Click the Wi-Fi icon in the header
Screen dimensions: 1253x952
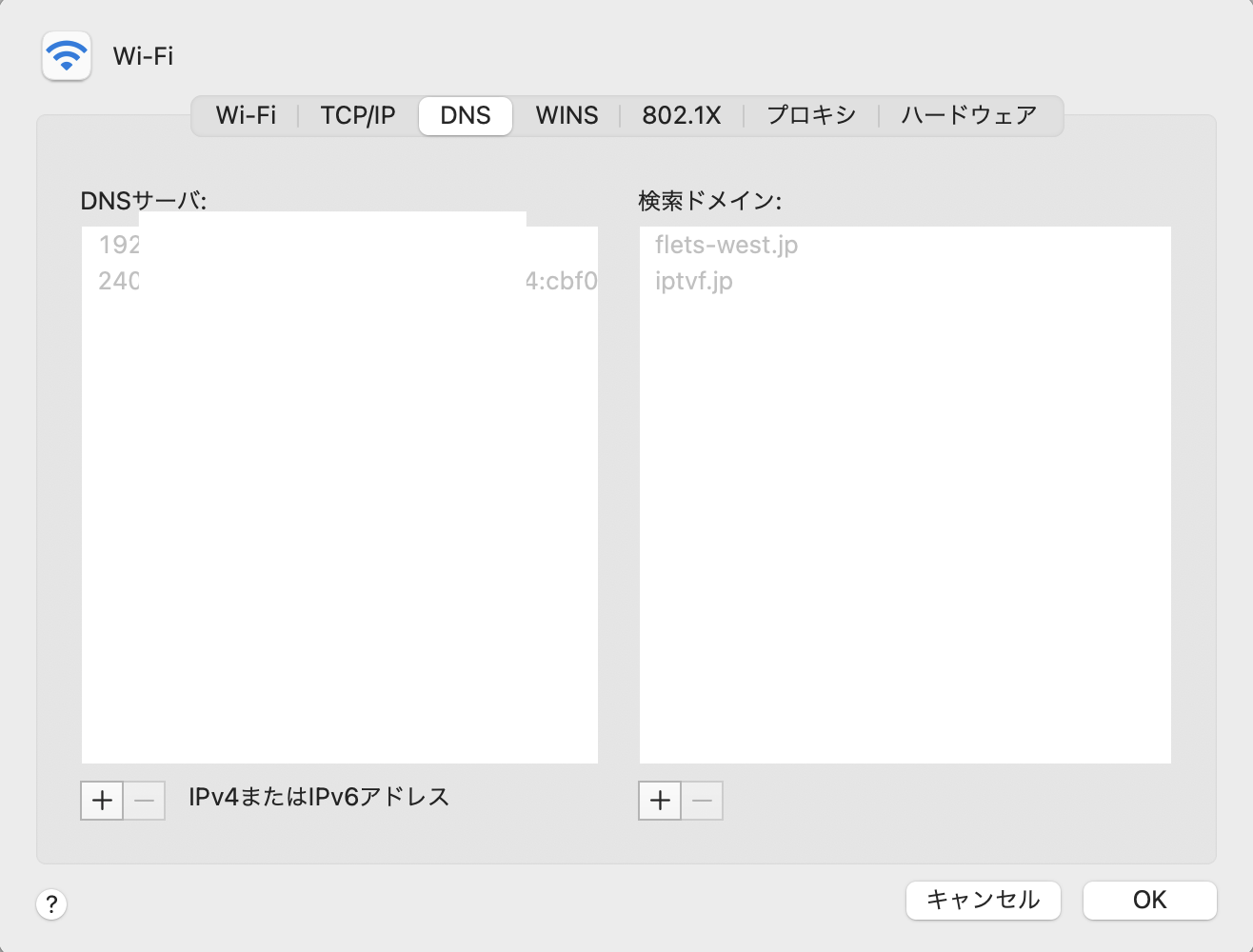coord(67,56)
